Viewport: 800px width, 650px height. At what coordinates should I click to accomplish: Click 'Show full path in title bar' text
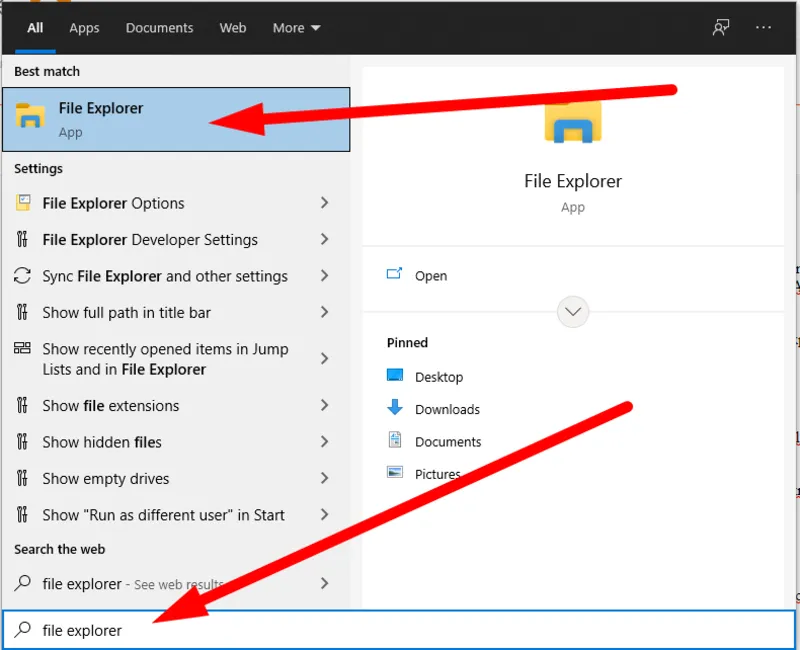point(127,312)
